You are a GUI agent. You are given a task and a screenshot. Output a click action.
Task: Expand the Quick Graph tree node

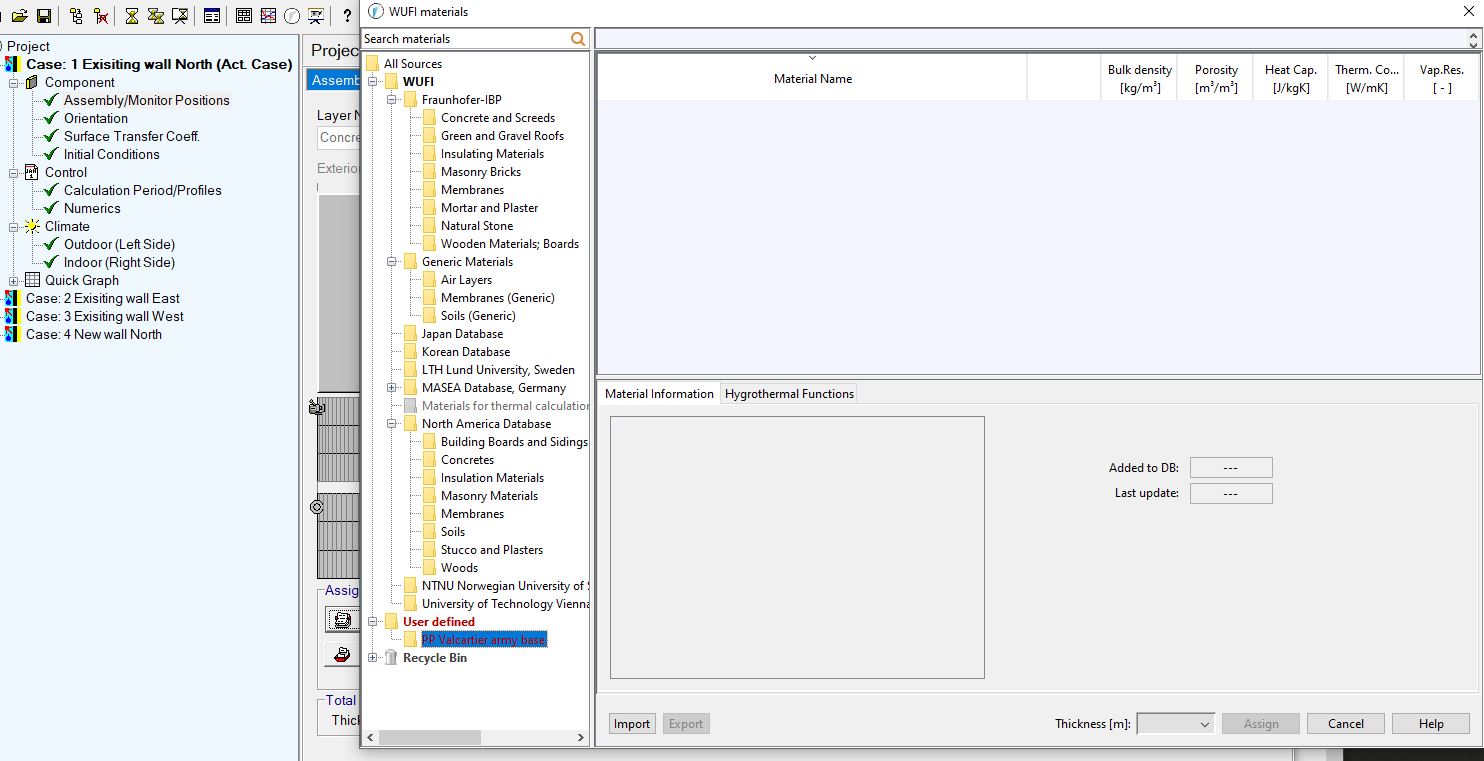coord(14,281)
